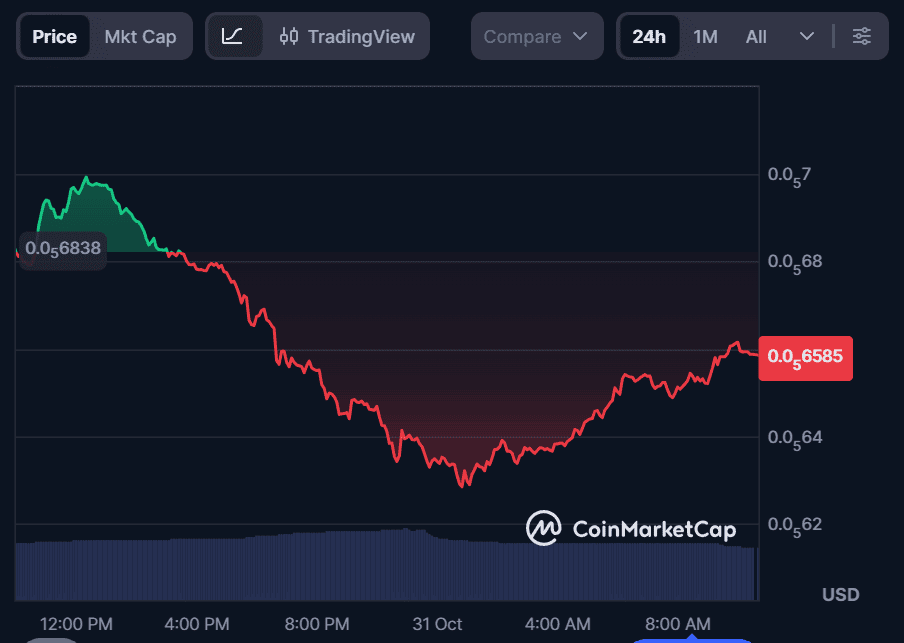The image size is (904, 643).
Task: Click the volume bar area below chart
Action: (380, 560)
